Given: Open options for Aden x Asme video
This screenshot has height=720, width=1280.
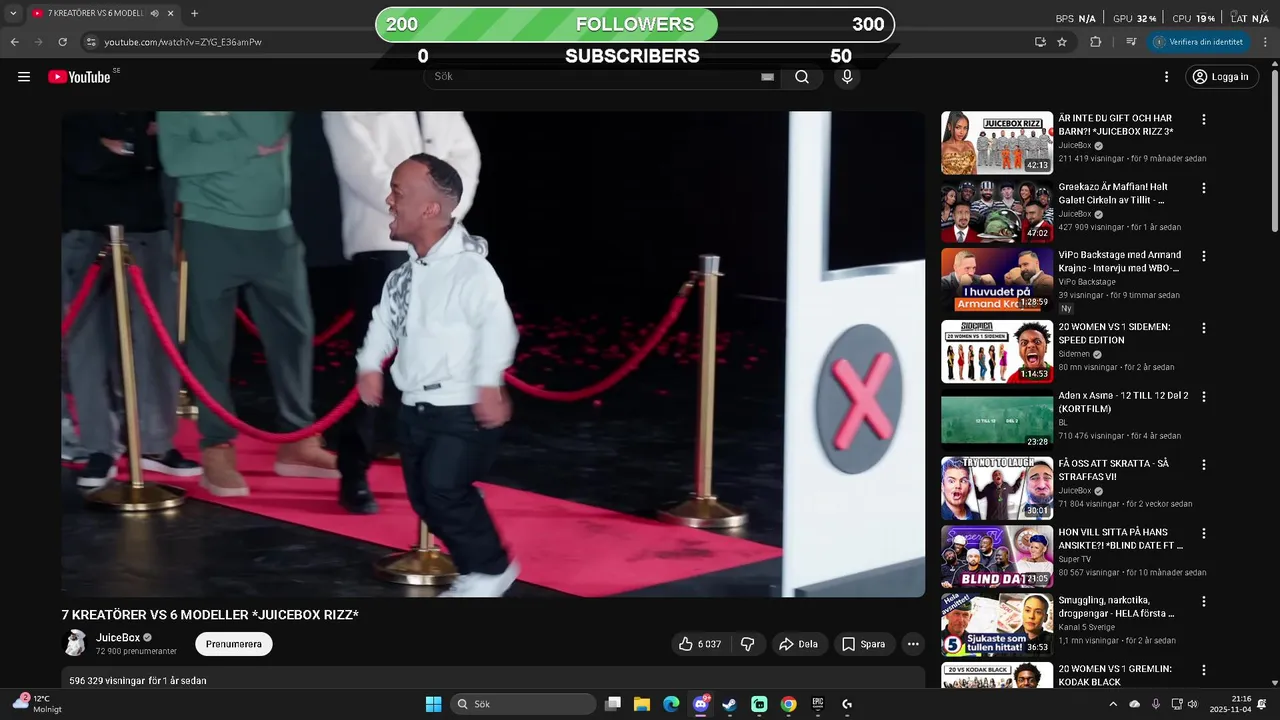Looking at the screenshot, I should click(1204, 396).
